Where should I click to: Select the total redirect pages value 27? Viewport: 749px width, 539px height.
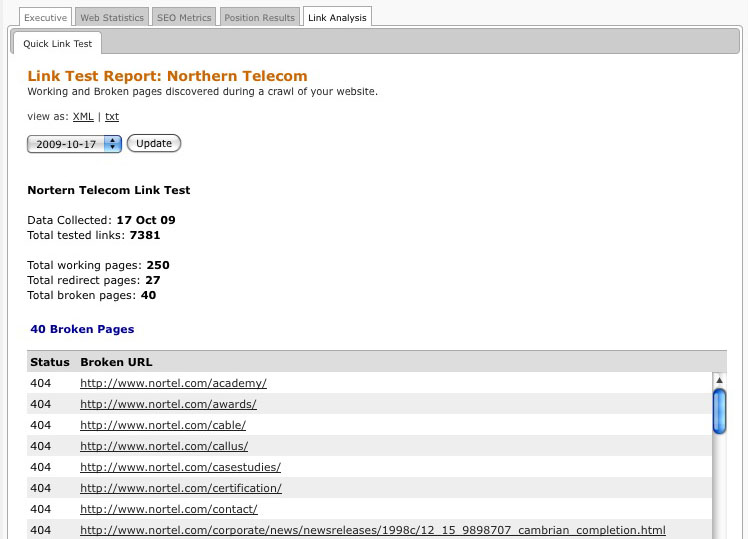point(153,280)
